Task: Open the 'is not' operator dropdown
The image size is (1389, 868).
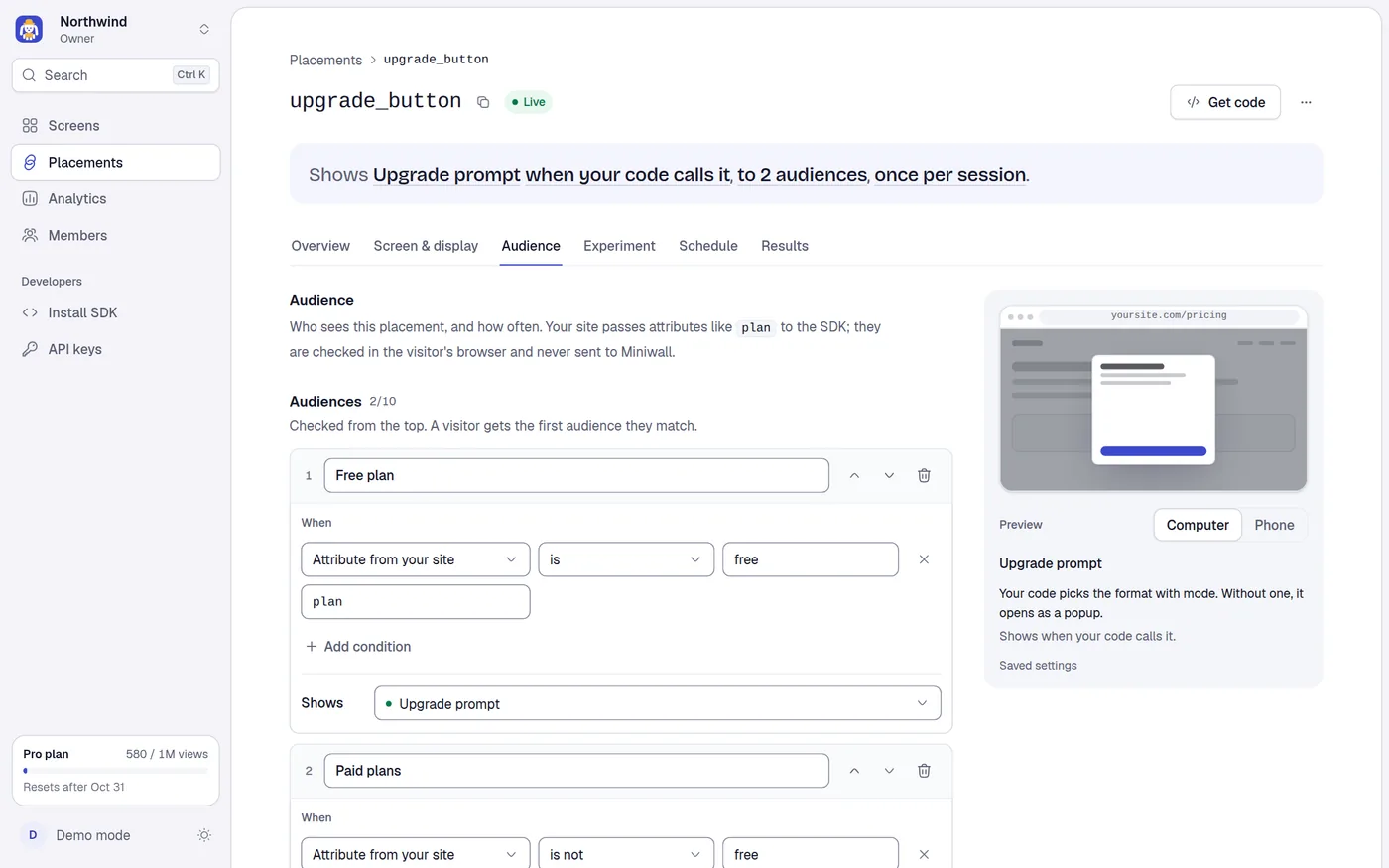Action: (626, 854)
